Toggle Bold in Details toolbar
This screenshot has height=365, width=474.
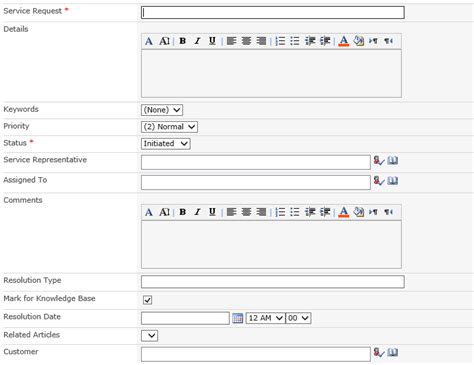click(183, 41)
